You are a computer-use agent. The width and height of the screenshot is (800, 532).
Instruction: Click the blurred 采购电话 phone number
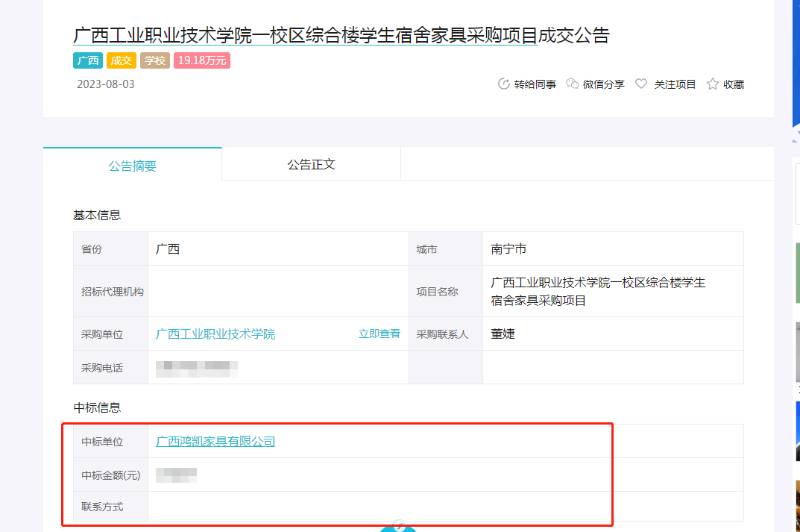click(x=197, y=368)
